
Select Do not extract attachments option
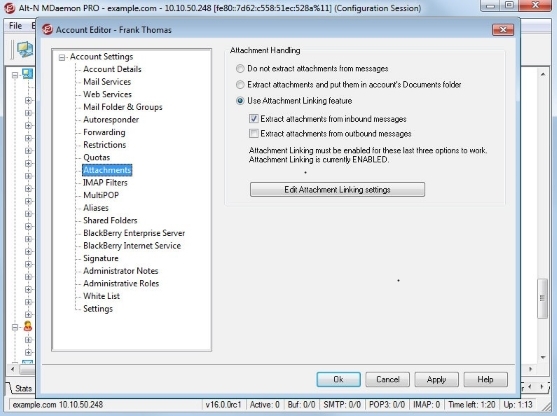tap(240, 69)
